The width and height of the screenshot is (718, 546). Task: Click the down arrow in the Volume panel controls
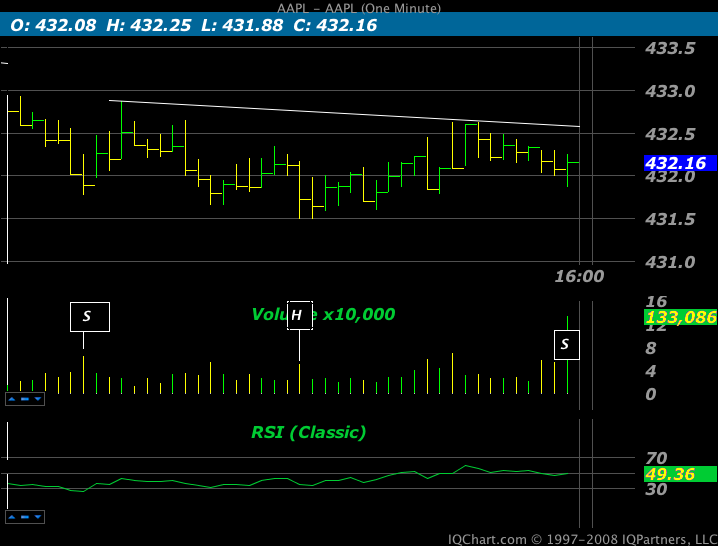coord(38,399)
